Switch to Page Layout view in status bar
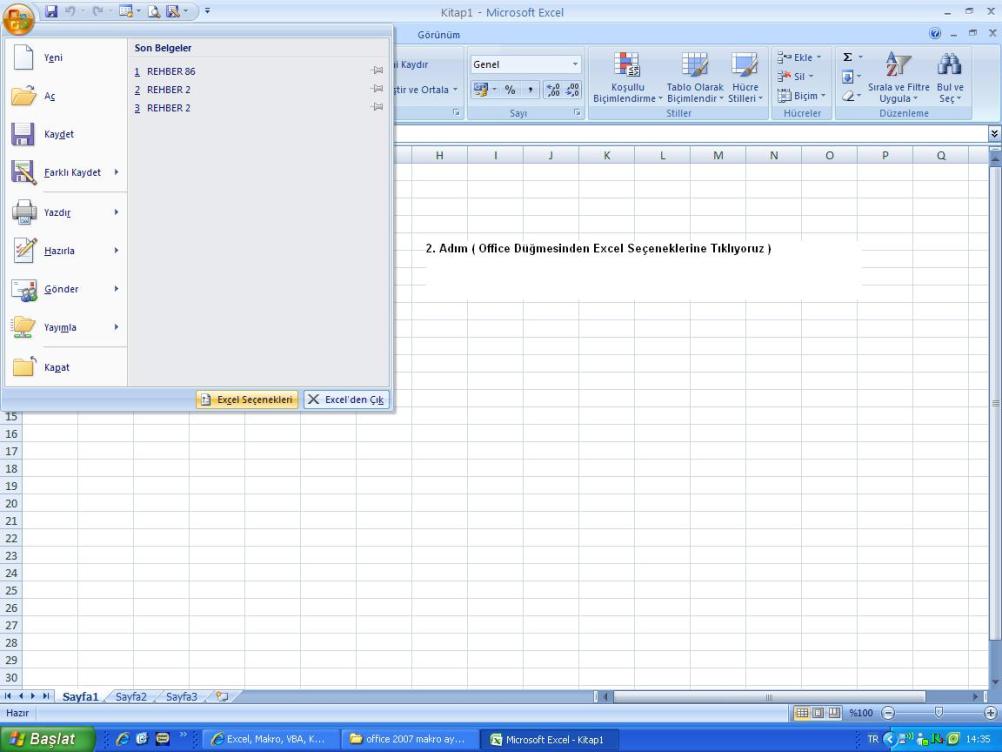The width and height of the screenshot is (1002, 752). click(x=818, y=712)
